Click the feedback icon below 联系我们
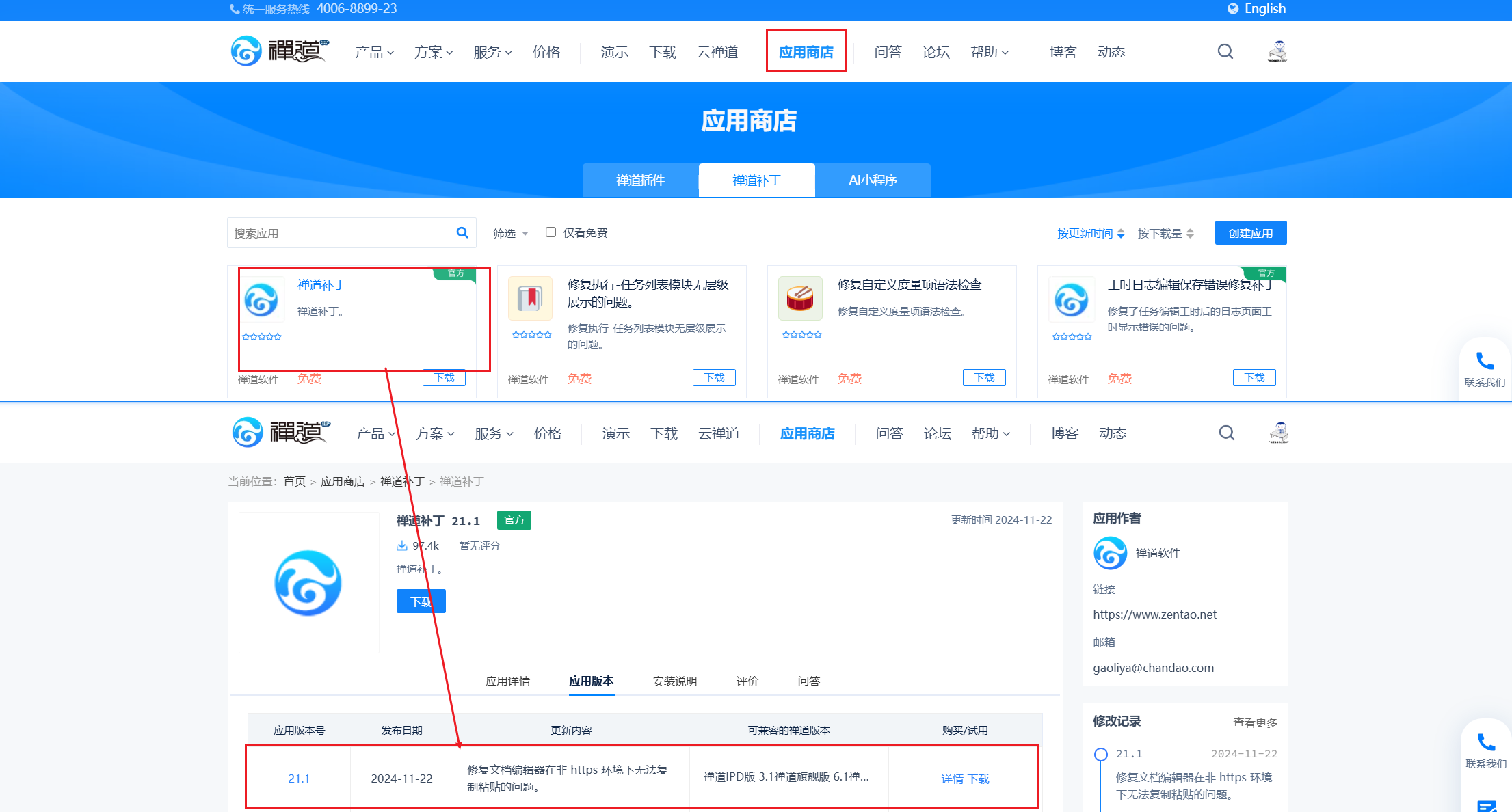The height and width of the screenshot is (812, 1512). (x=1486, y=807)
